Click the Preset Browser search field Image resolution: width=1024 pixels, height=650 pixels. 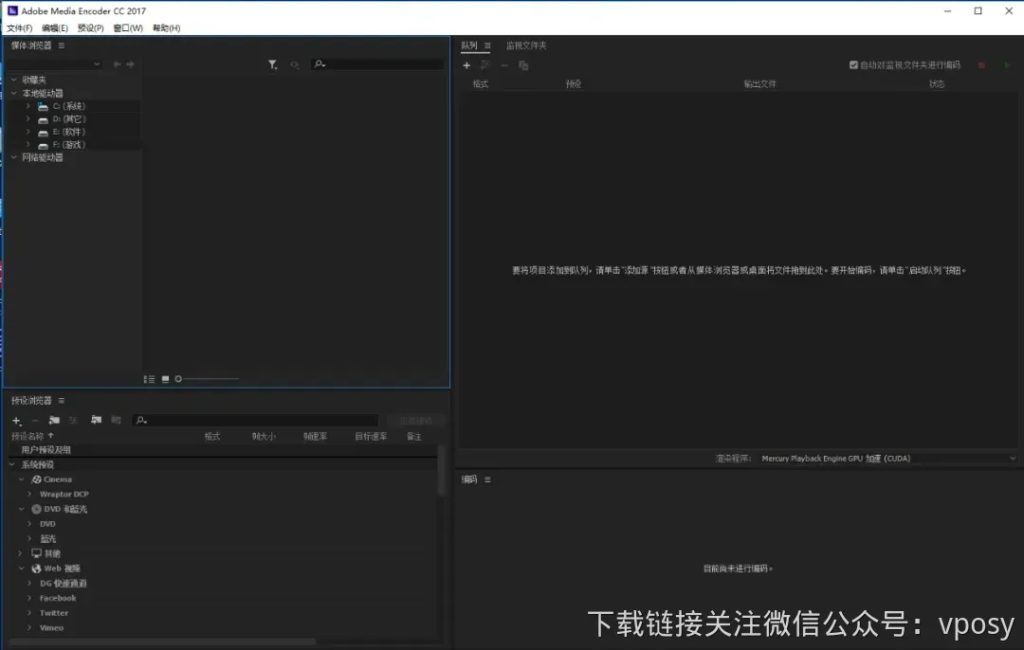click(x=255, y=420)
